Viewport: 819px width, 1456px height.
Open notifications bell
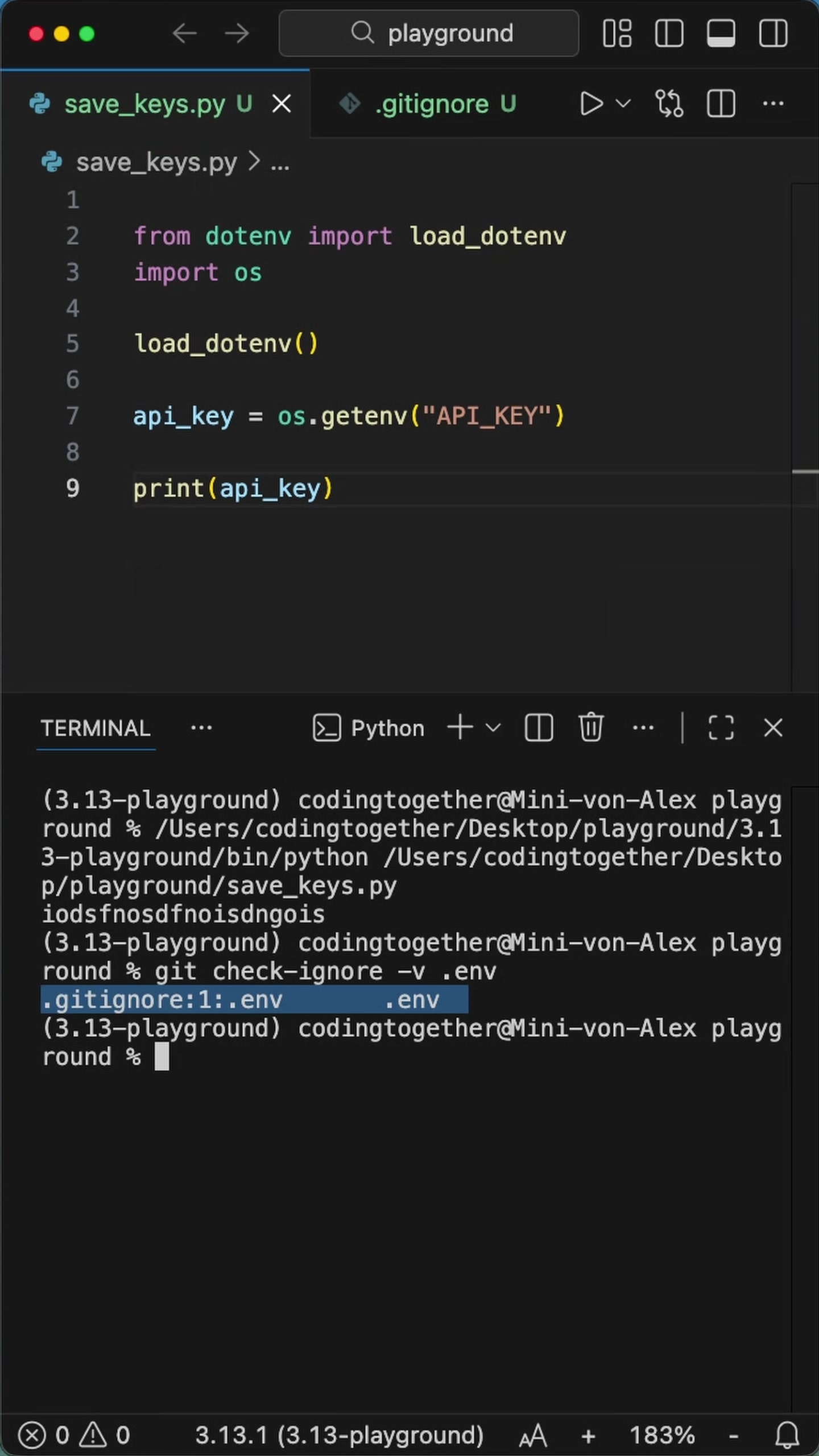[x=787, y=1436]
